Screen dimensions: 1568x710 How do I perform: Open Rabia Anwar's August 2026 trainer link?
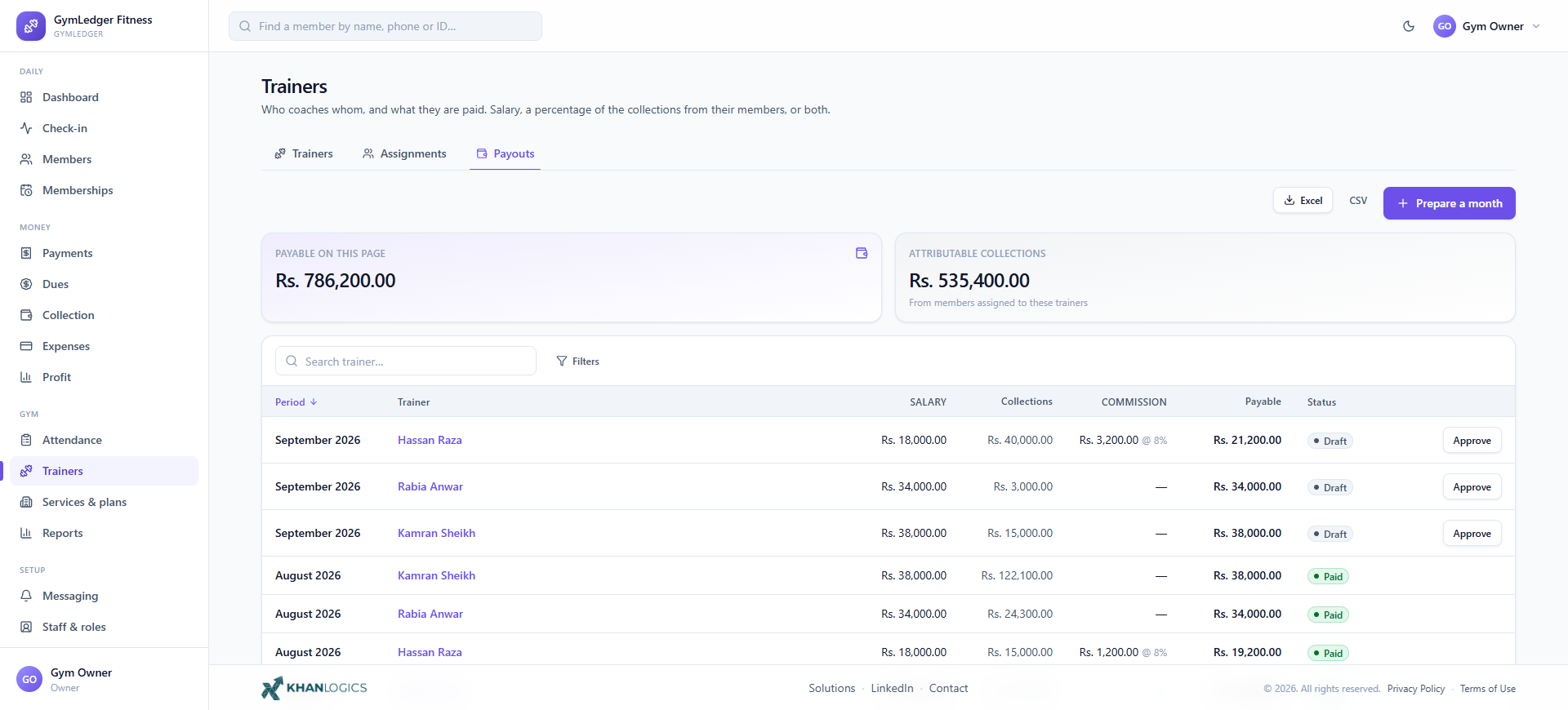coord(430,614)
